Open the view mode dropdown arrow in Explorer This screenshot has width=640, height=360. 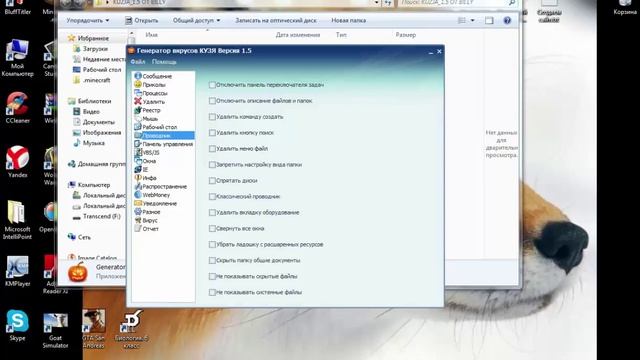[473, 20]
